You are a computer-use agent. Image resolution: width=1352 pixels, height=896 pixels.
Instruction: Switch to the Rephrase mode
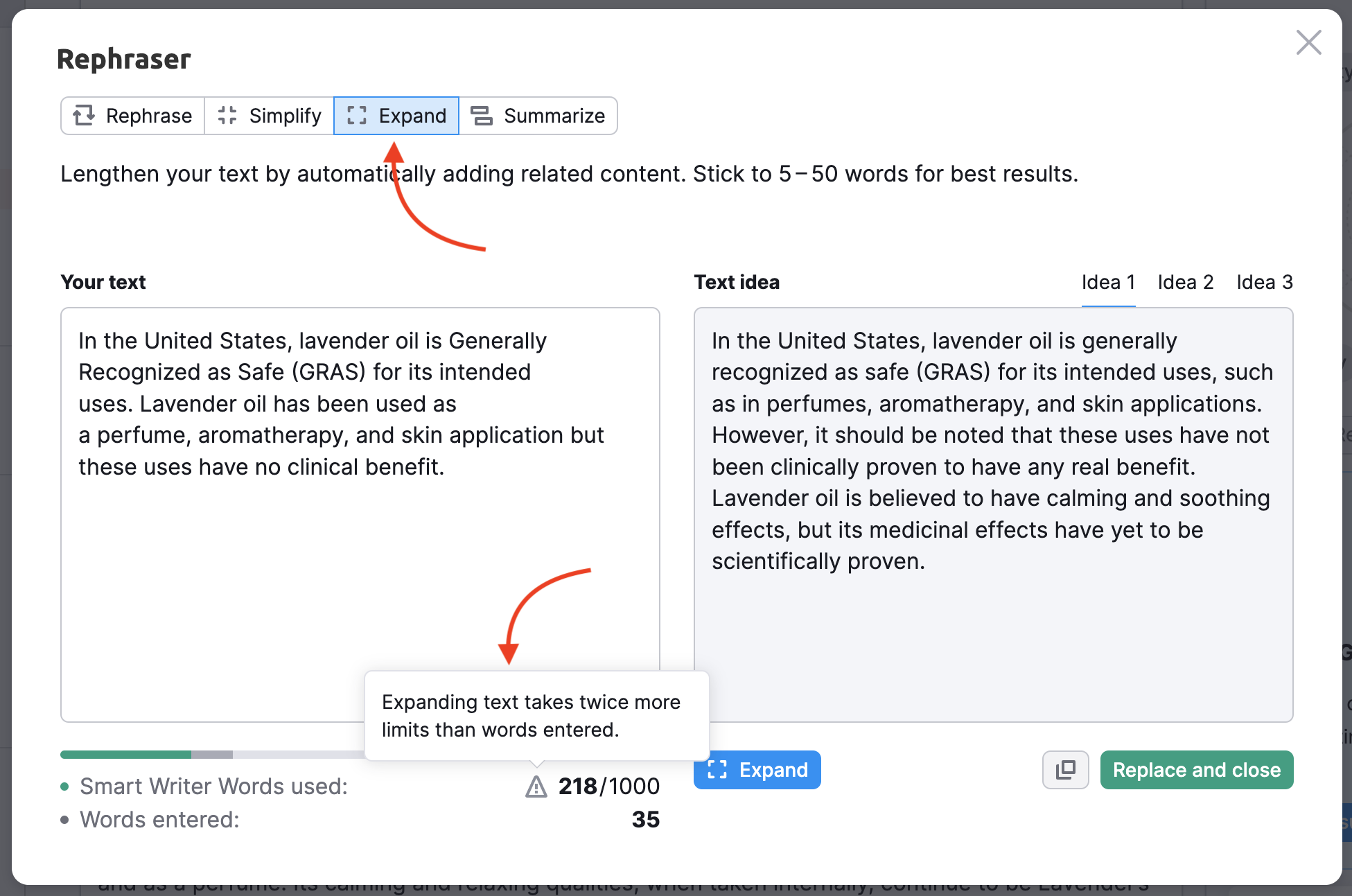pyautogui.click(x=132, y=115)
